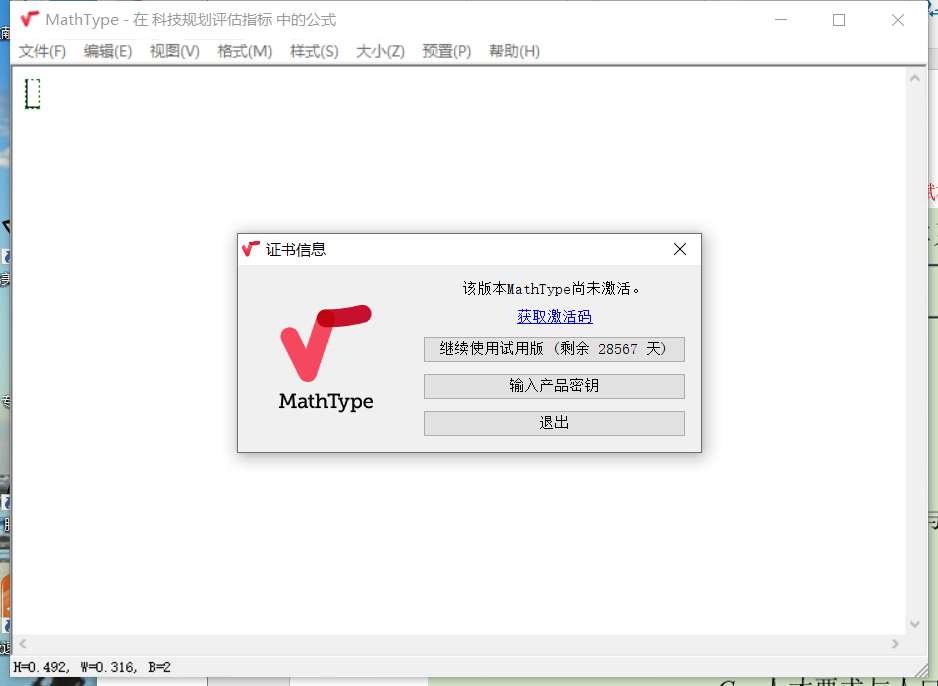938x686 pixels.
Task: Click the 获取激活码 link
Action: click(555, 316)
